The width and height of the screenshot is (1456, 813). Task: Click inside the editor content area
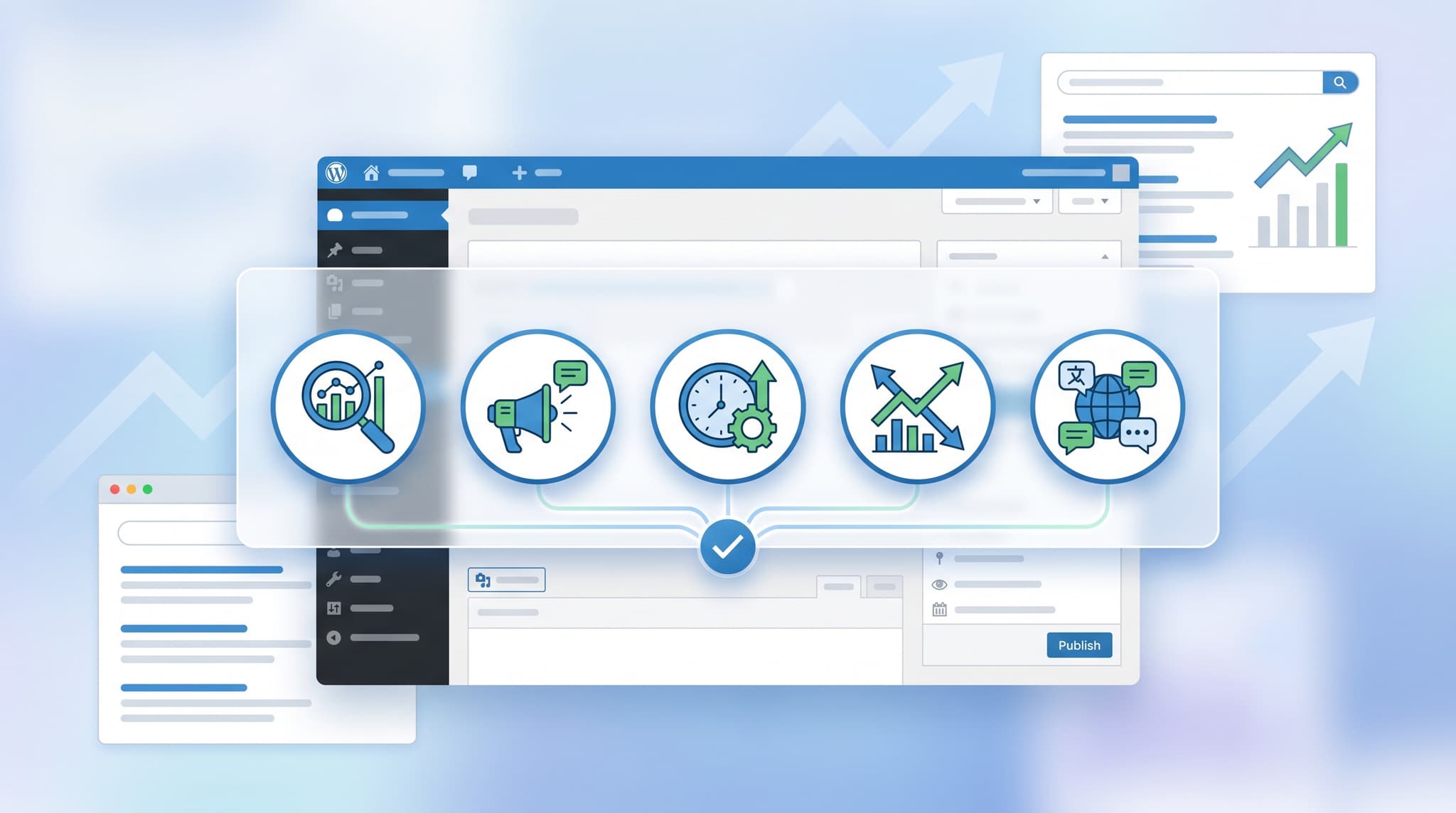pyautogui.click(x=685, y=656)
